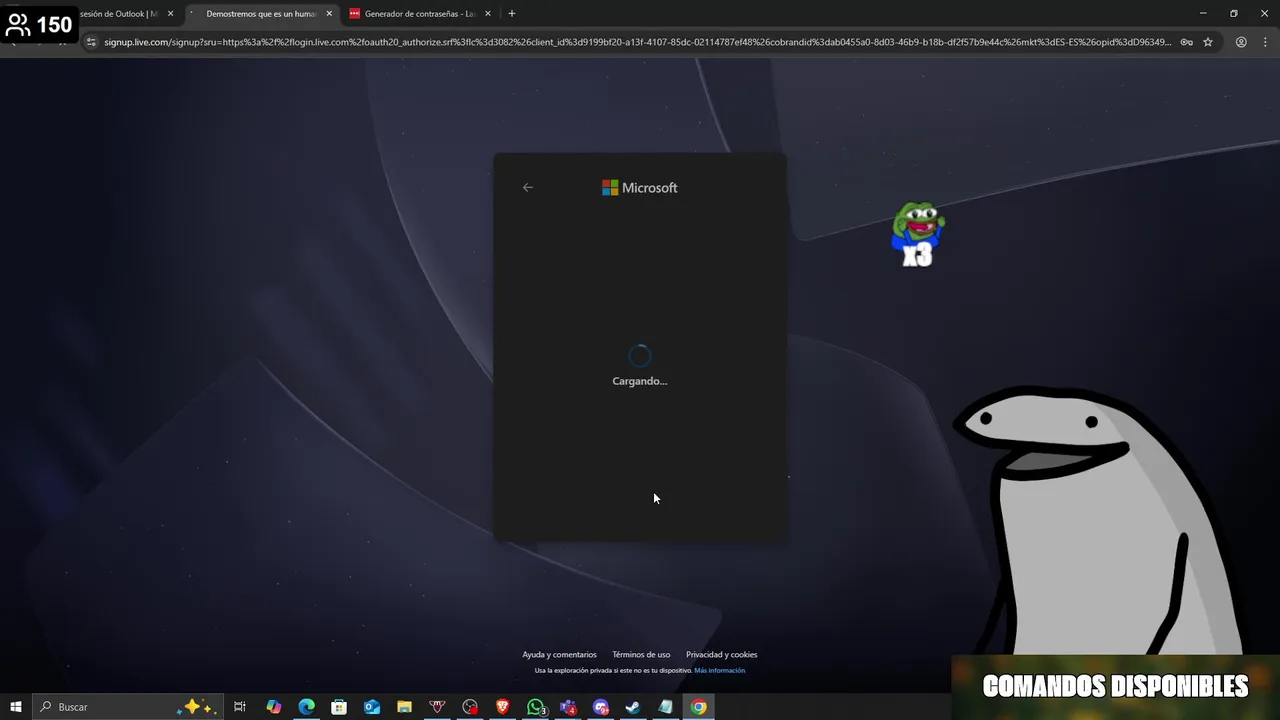This screenshot has width=1280, height=720.
Task: Open the password key icon in address bar
Action: [x=1186, y=42]
